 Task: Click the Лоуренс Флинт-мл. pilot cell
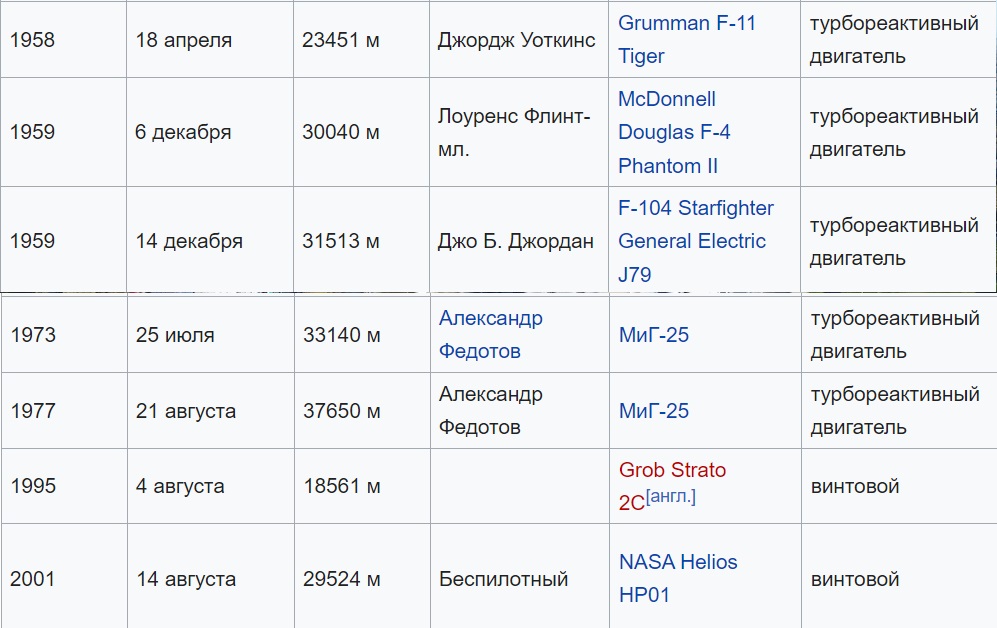(519, 132)
